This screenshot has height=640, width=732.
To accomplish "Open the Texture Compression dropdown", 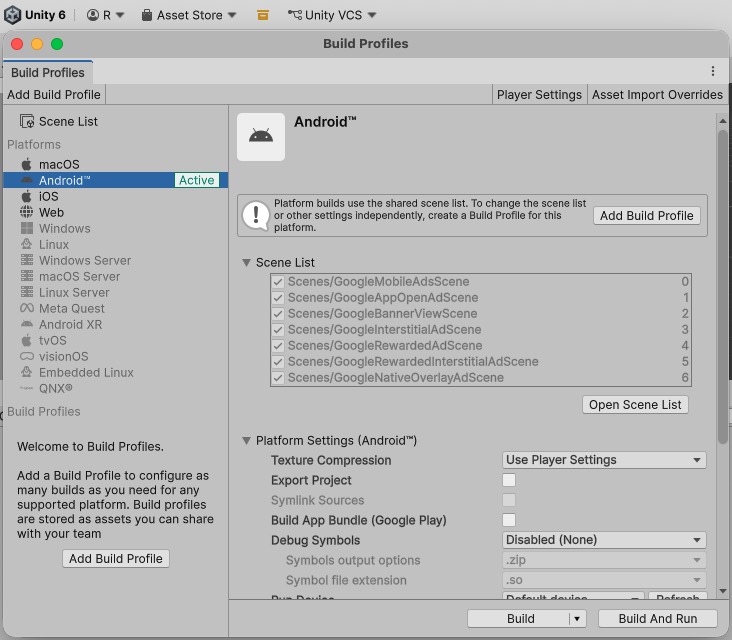I will click(604, 460).
